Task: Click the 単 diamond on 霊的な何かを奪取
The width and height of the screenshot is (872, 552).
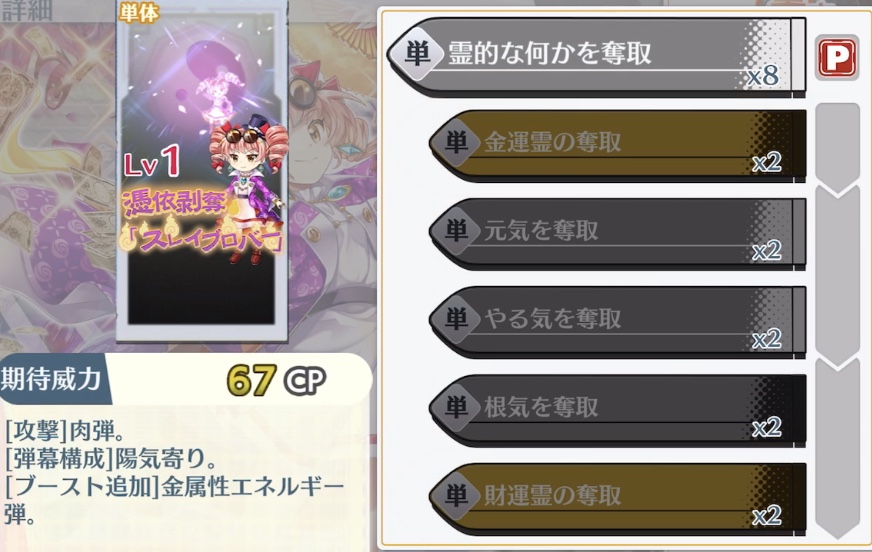Action: [417, 54]
